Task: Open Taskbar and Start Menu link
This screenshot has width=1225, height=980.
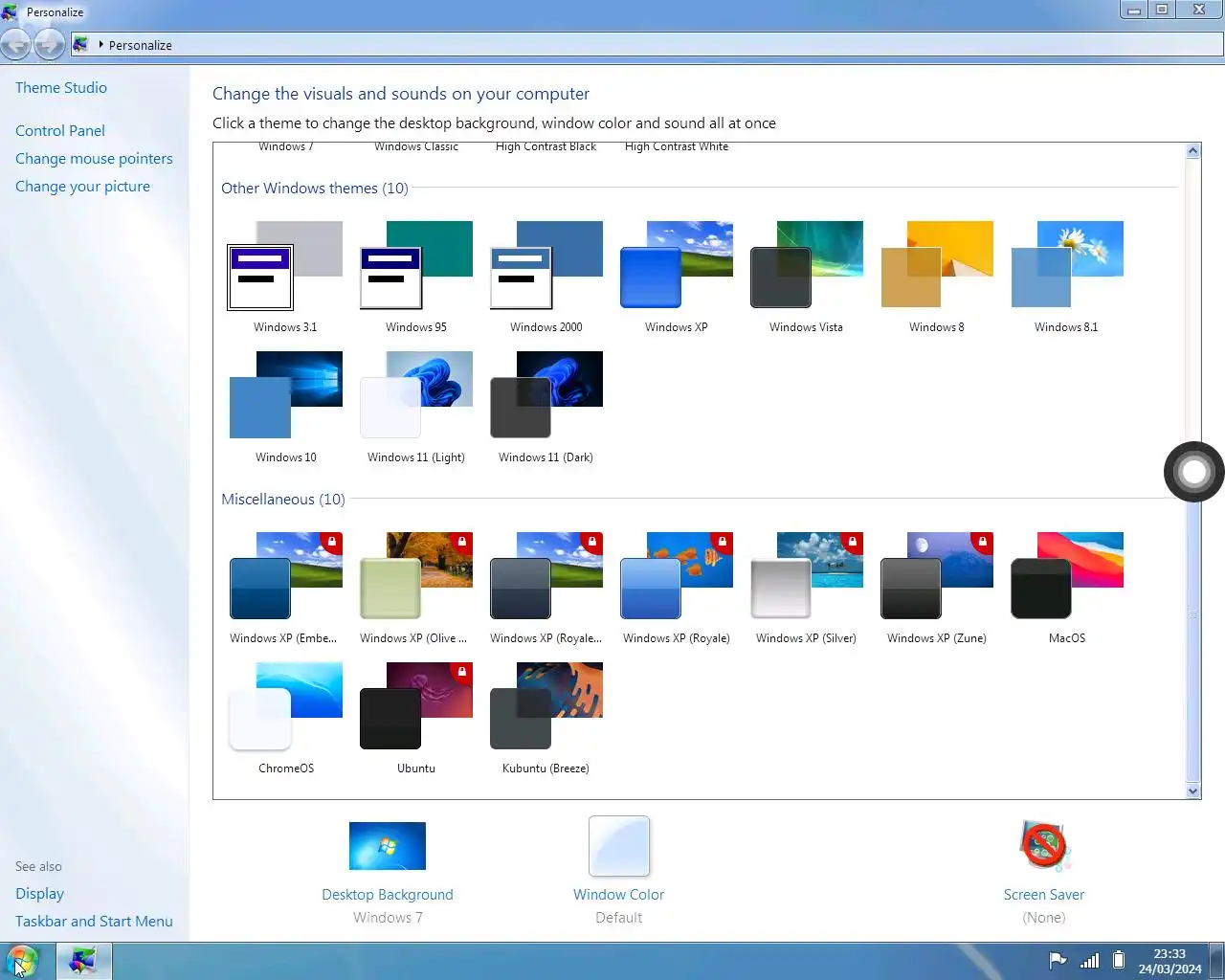Action: tap(94, 921)
